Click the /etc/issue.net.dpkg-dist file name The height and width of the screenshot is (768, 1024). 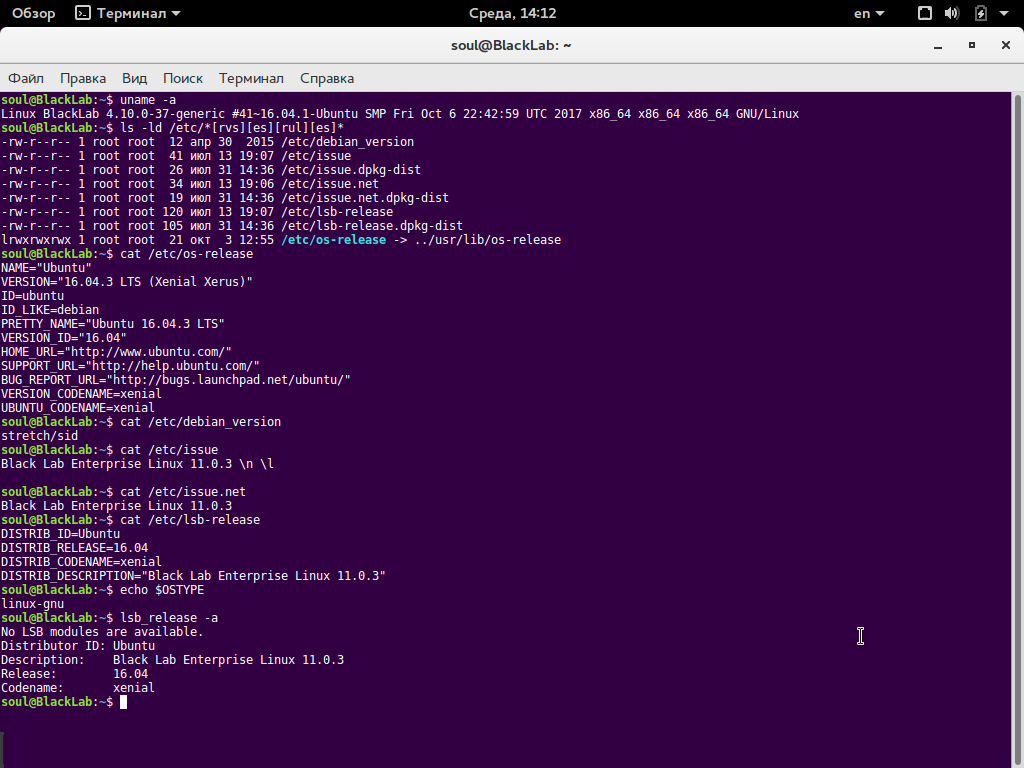point(365,198)
